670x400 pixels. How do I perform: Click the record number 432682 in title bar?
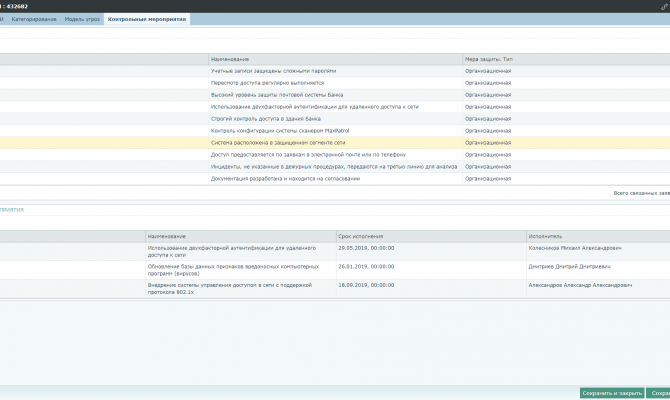point(17,6)
